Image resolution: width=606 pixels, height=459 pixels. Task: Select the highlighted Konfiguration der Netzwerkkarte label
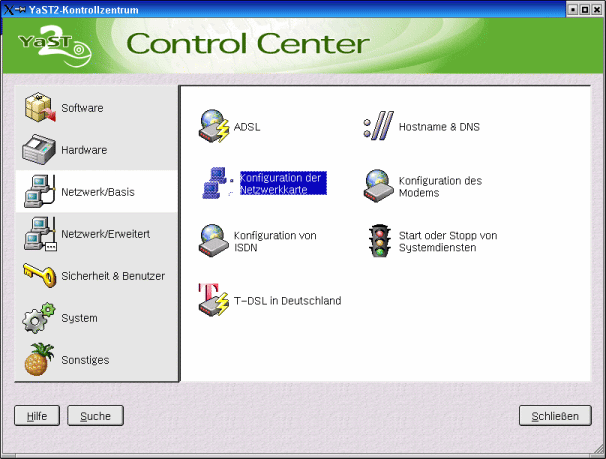283,183
